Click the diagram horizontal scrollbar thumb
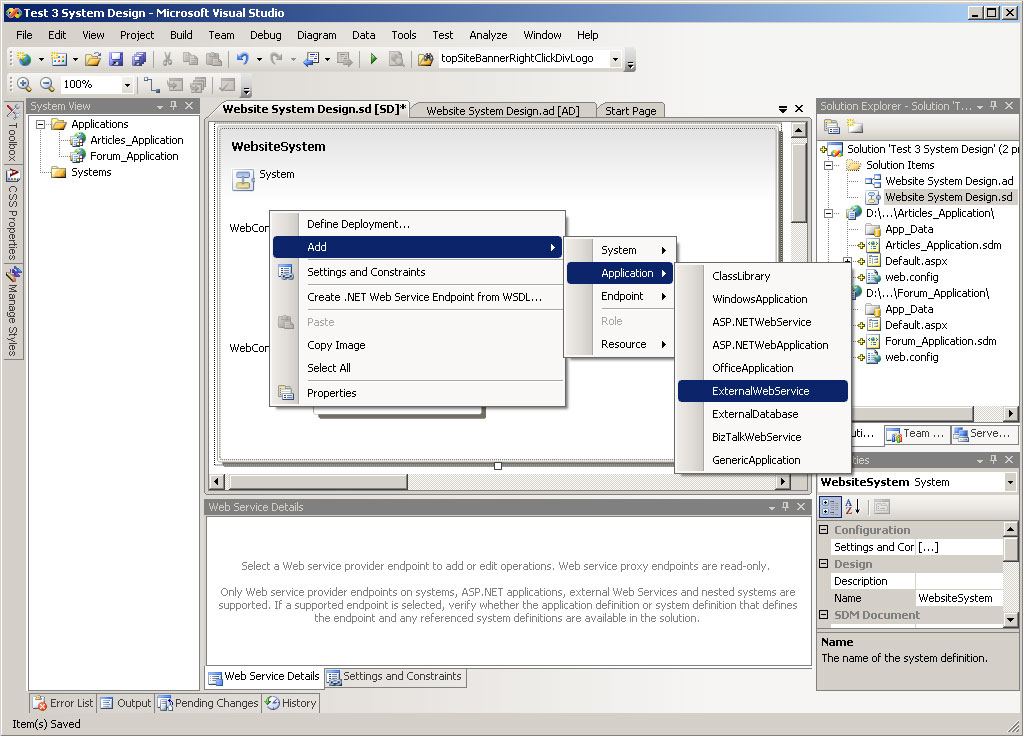 point(316,482)
